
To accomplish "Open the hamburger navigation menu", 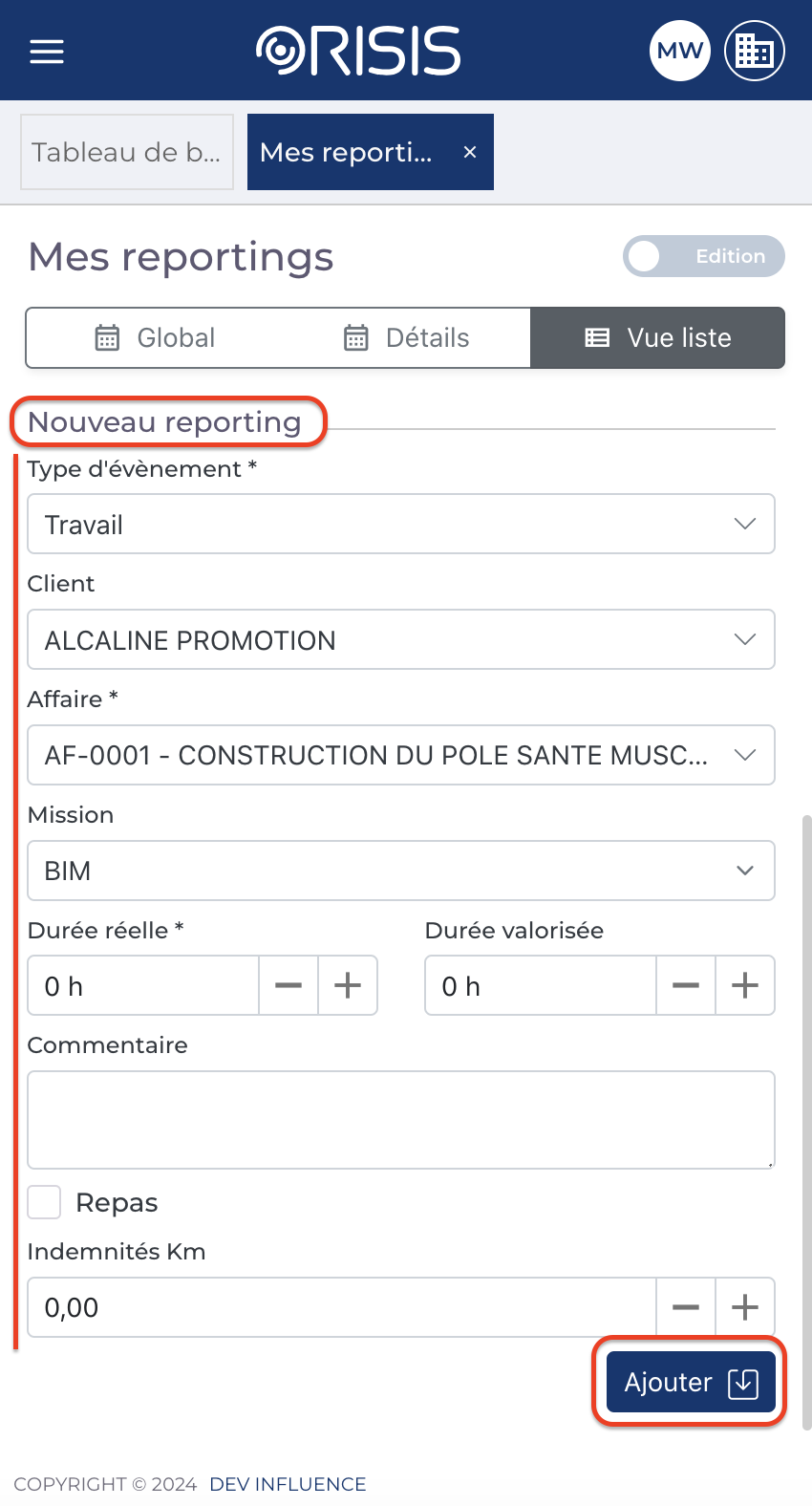I will pos(47,52).
